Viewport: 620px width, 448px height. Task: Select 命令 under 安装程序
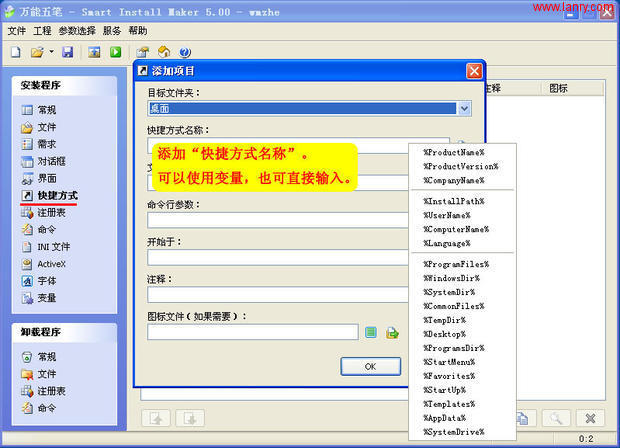(39, 230)
